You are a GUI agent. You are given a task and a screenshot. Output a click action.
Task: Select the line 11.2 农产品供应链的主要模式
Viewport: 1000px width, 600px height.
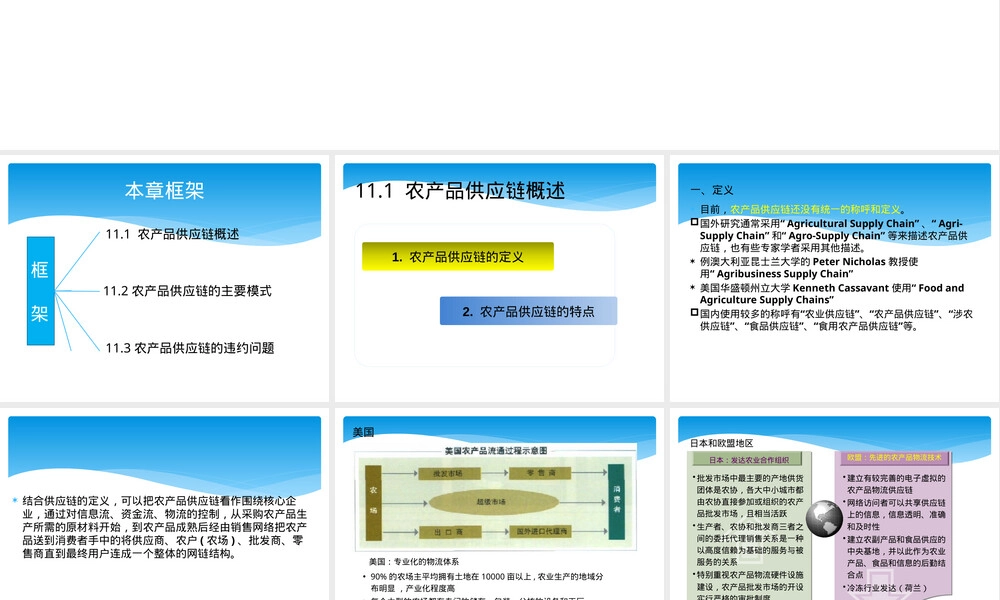click(188, 291)
